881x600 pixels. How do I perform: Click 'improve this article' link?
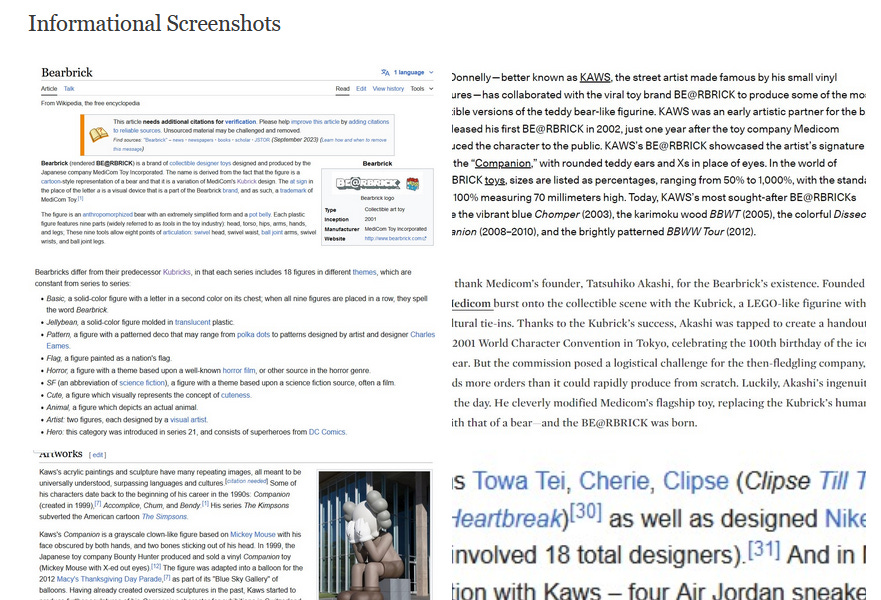pos(315,121)
